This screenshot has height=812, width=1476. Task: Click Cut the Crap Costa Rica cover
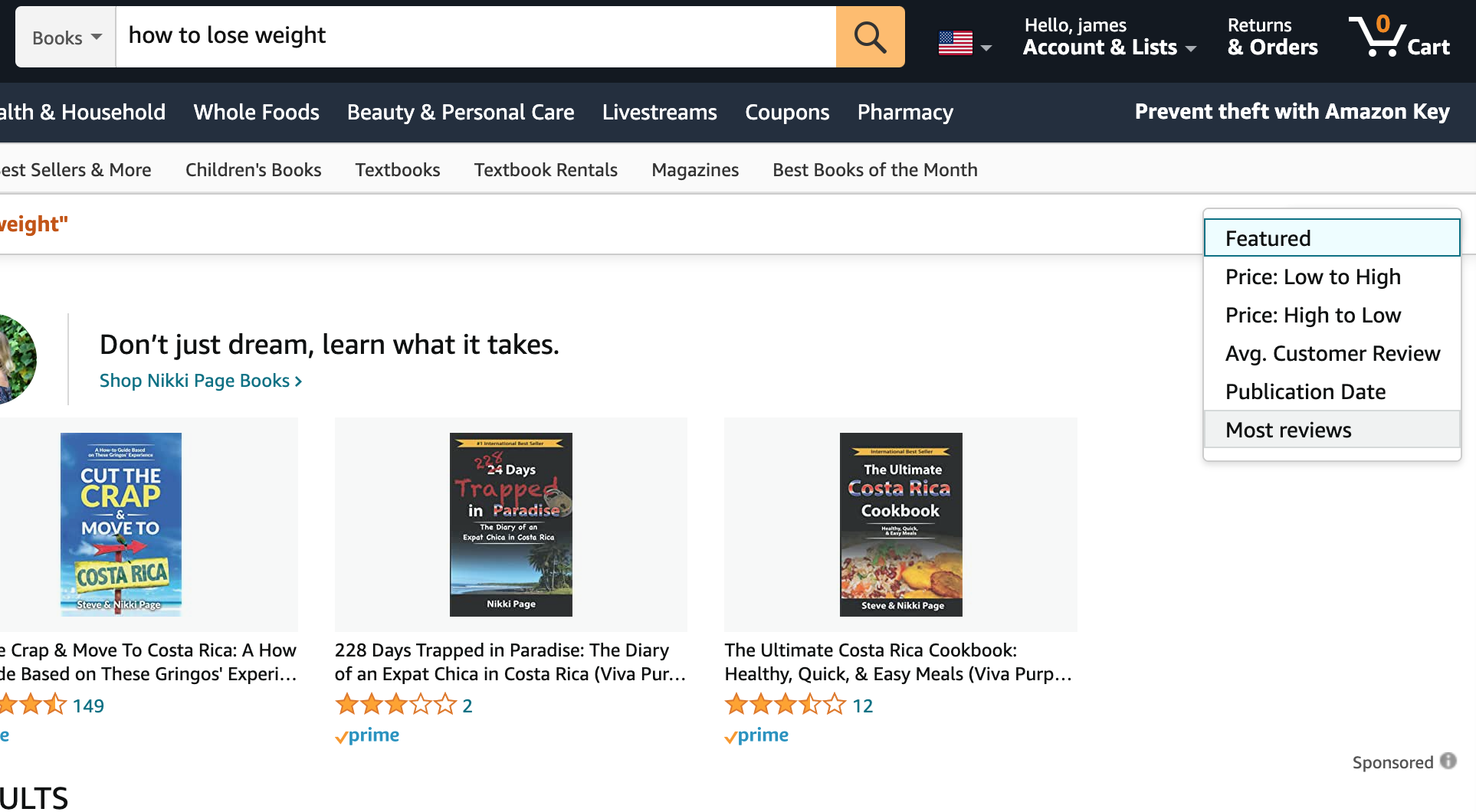[x=121, y=525]
